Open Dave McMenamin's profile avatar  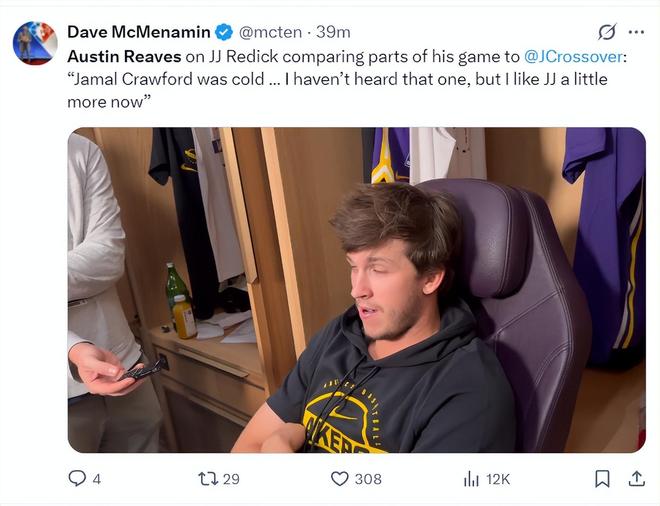coord(35,43)
